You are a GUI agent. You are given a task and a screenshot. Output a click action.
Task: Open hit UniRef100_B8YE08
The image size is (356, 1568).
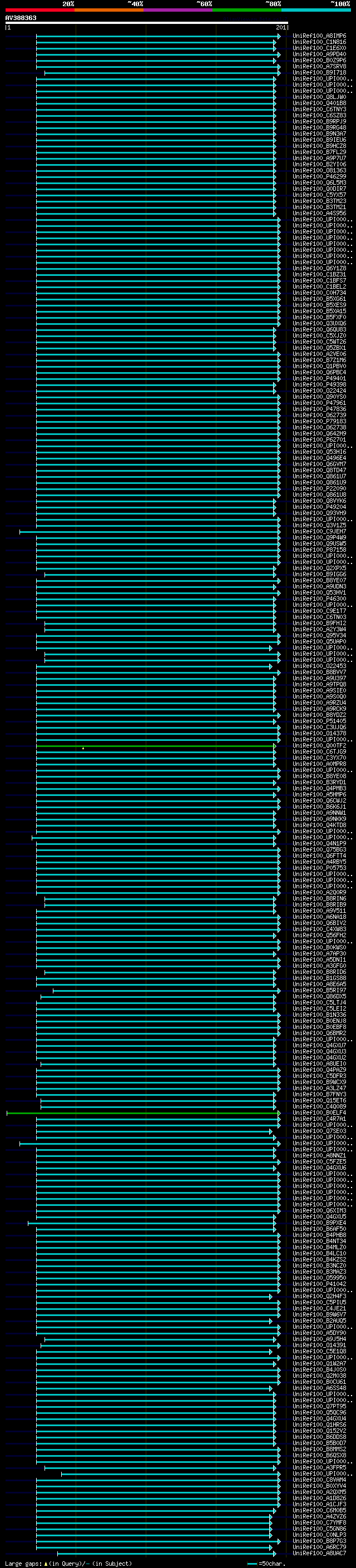319,776
